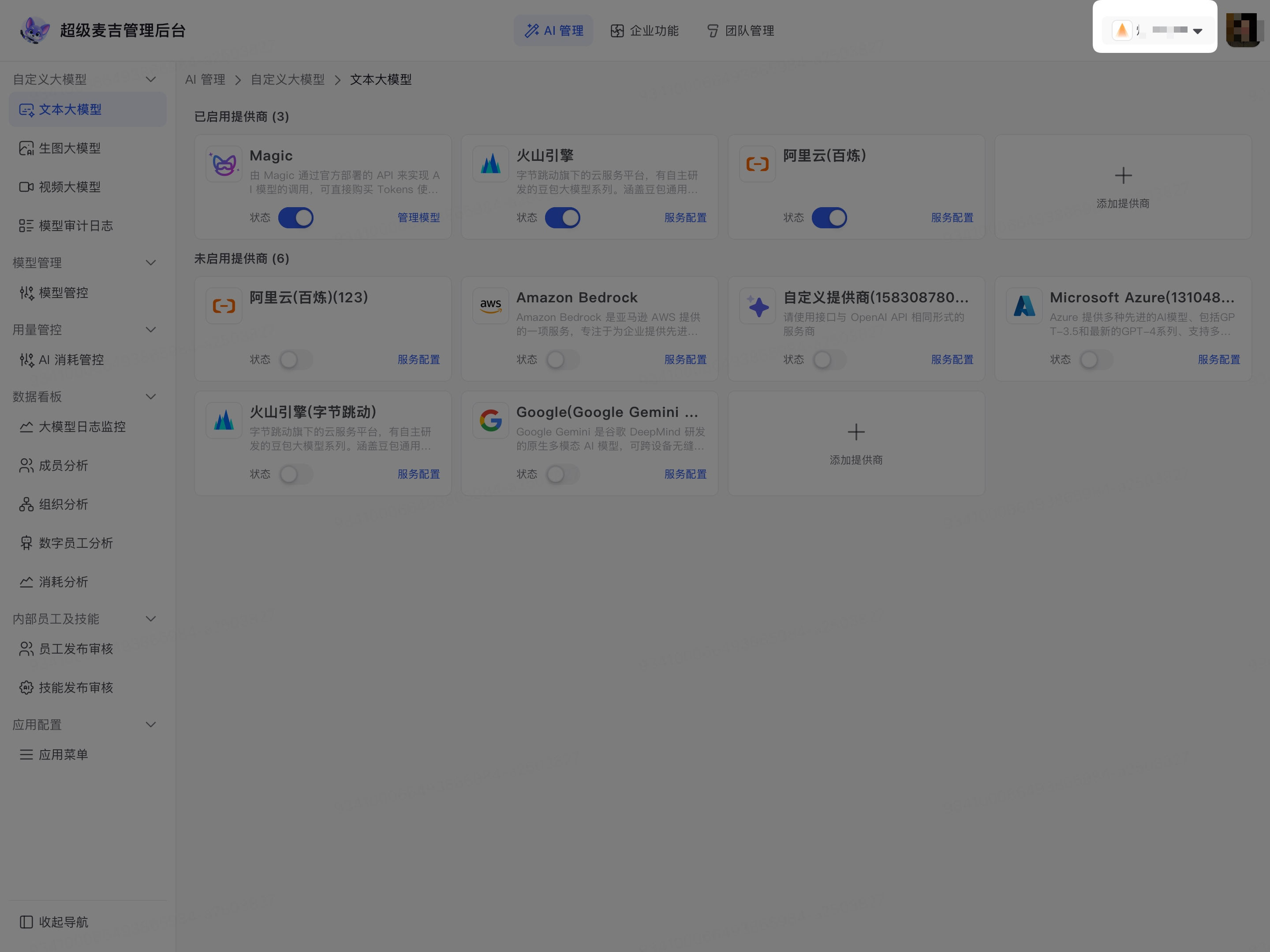Click the 组织分析 hierarchy icon
Screen dimensions: 1270x952
(x=26, y=504)
